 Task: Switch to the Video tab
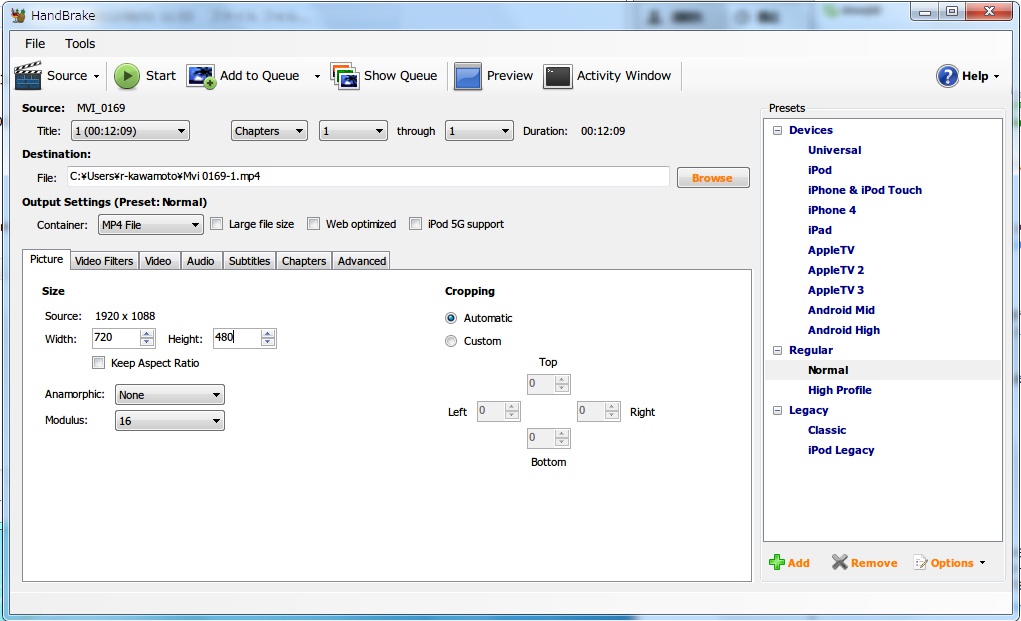(158, 261)
